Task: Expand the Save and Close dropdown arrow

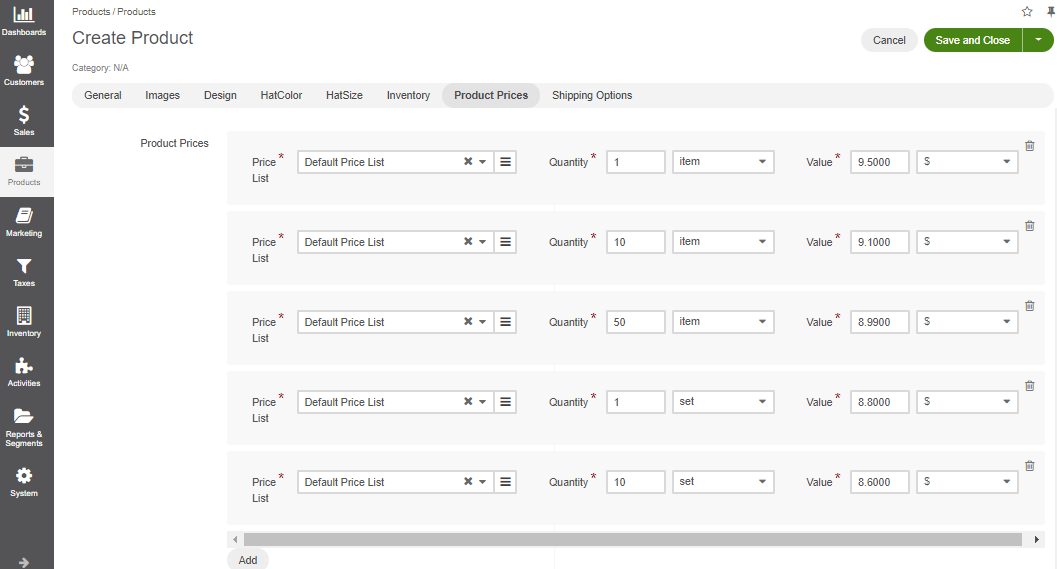Action: (1039, 40)
